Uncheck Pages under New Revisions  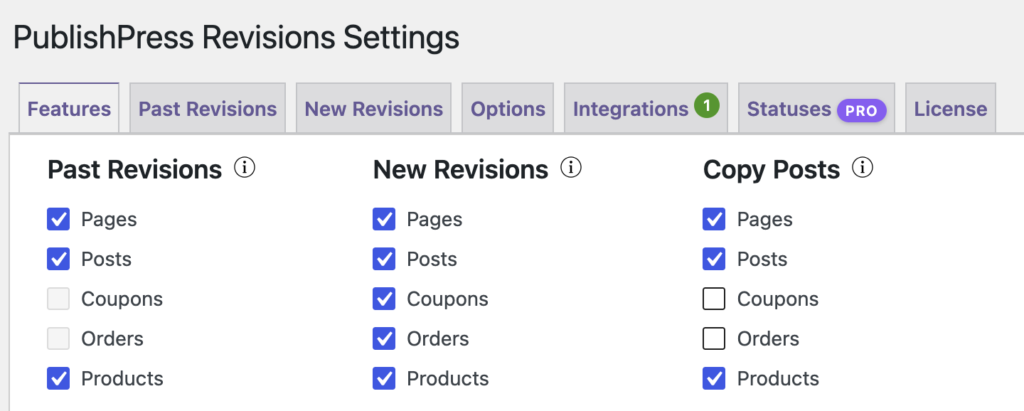tap(384, 220)
